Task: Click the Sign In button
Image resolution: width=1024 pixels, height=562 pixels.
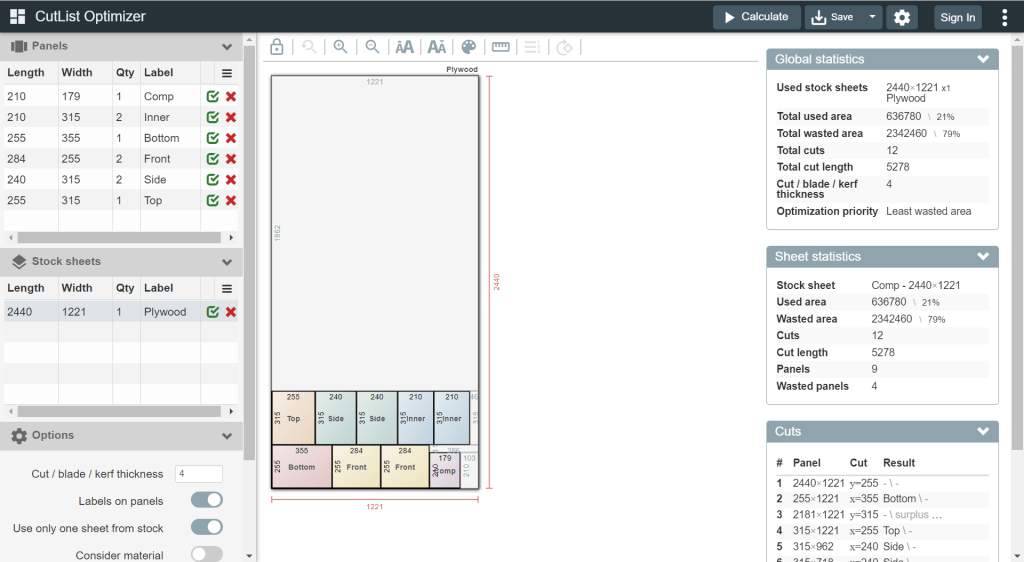Action: tap(957, 17)
